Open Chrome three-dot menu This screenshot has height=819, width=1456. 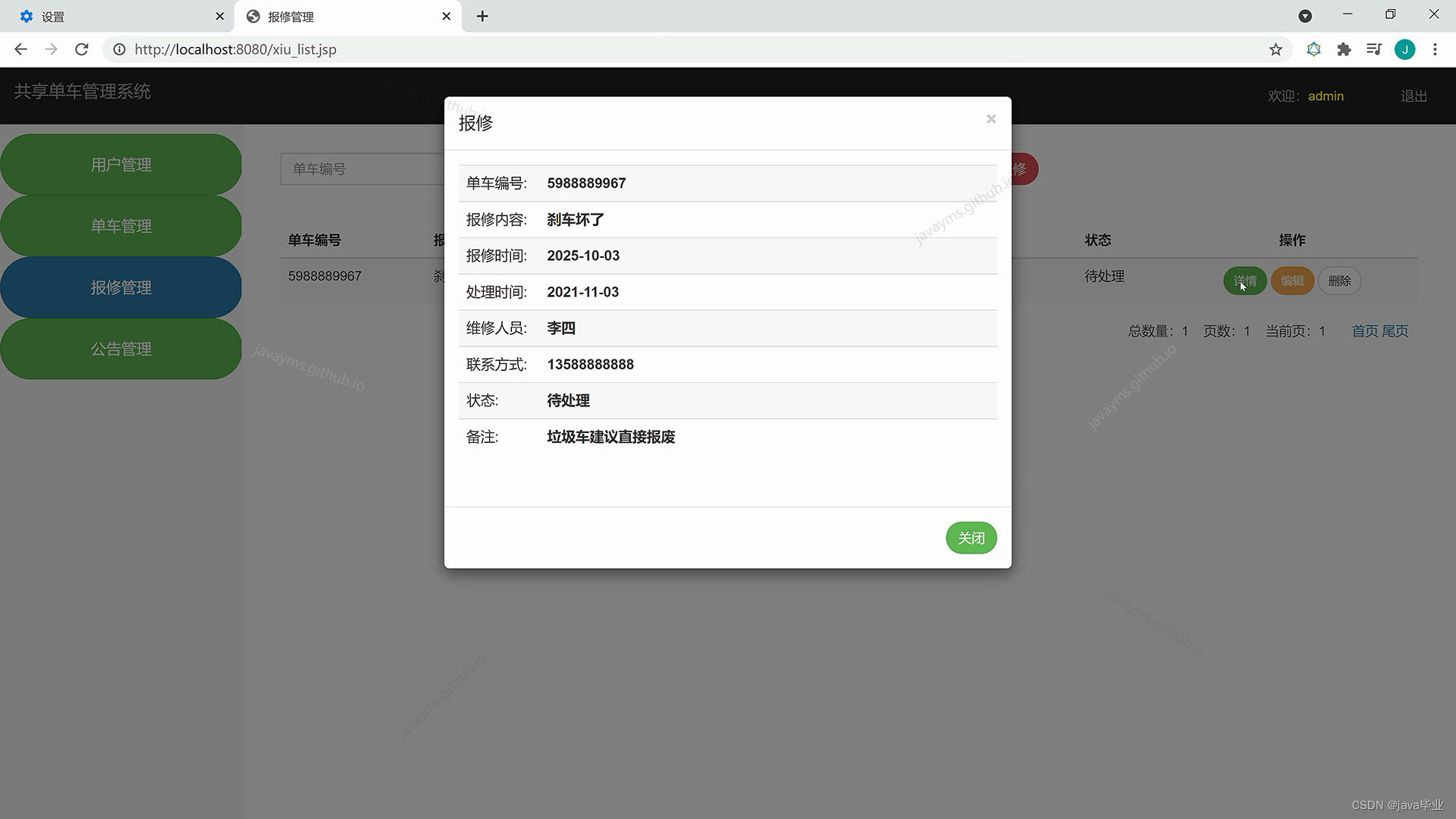1435,49
